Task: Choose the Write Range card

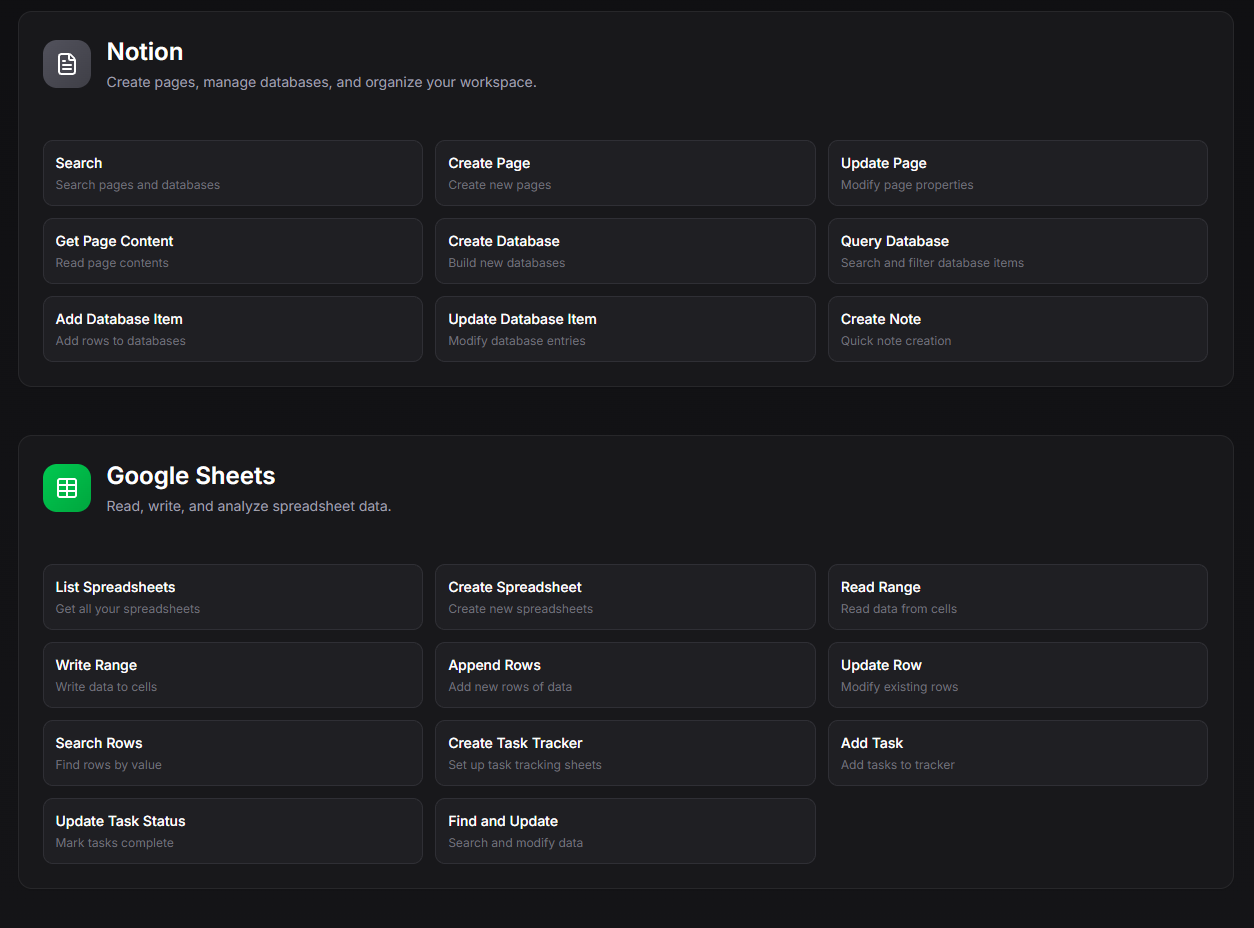Action: (x=233, y=675)
